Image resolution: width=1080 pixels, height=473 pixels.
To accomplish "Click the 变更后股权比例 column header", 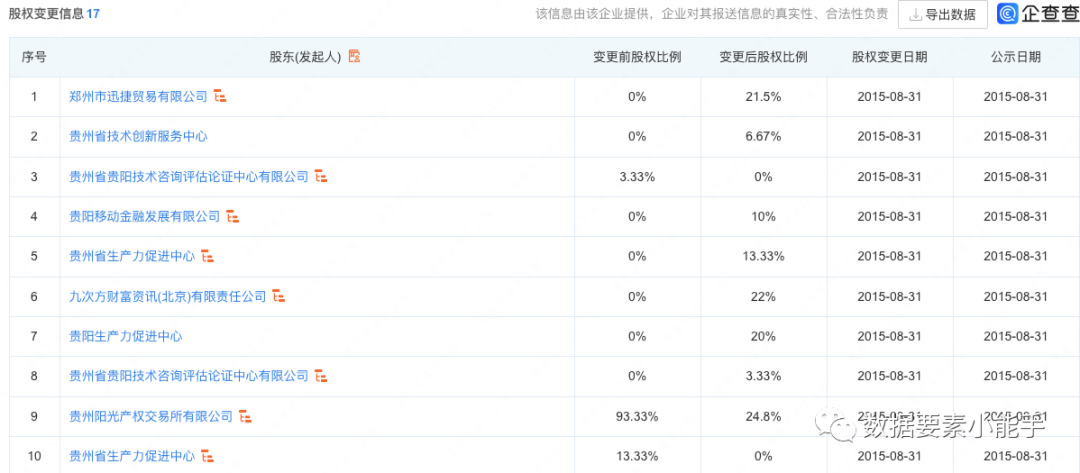I will point(763,57).
